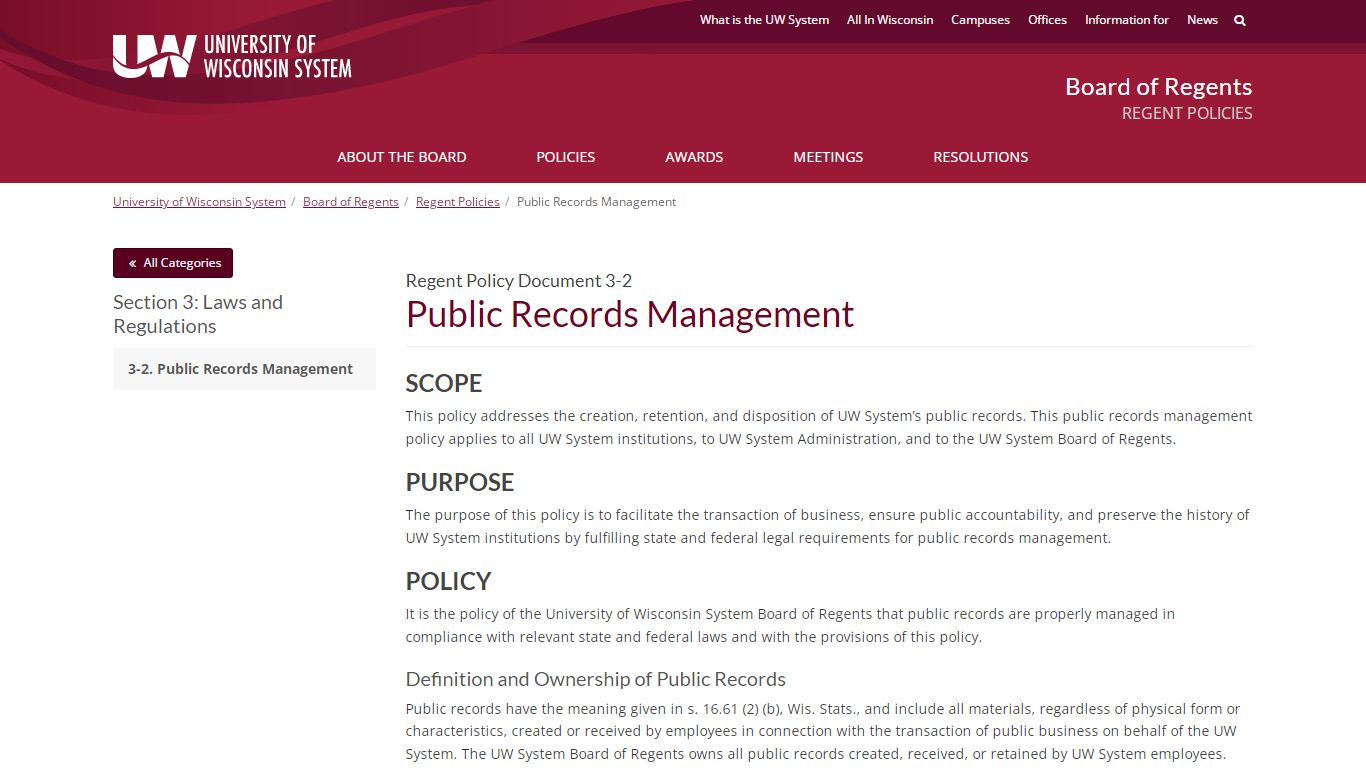Click the UW System logo
Image resolution: width=1366 pixels, height=768 pixels.
click(232, 56)
